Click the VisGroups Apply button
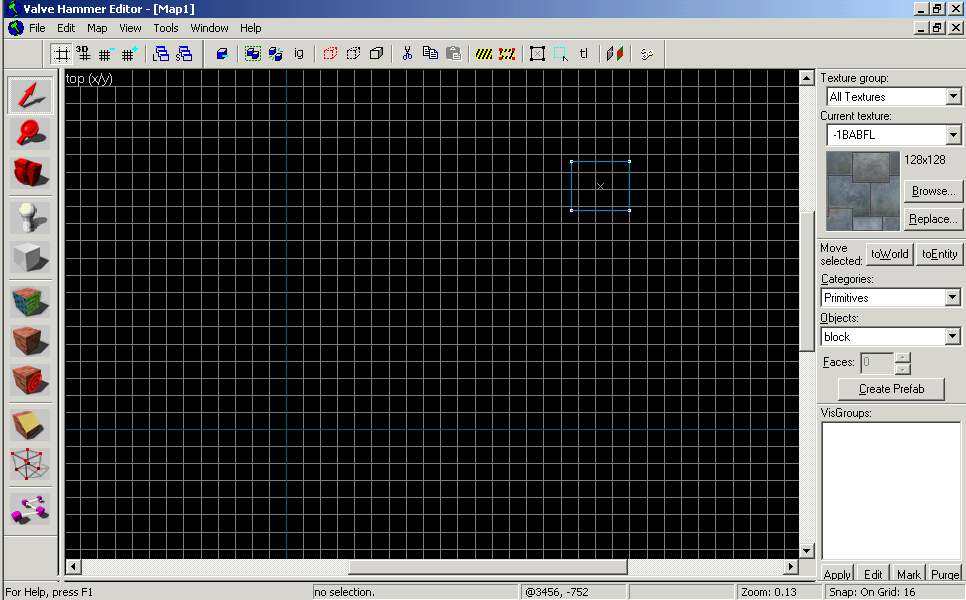The image size is (966, 600). click(837, 574)
